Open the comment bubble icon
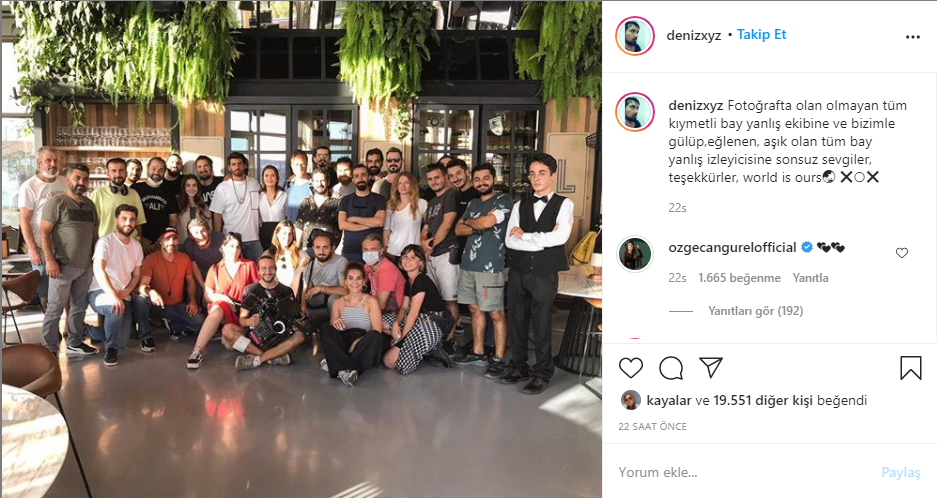This screenshot has width=937, height=498. 671,368
